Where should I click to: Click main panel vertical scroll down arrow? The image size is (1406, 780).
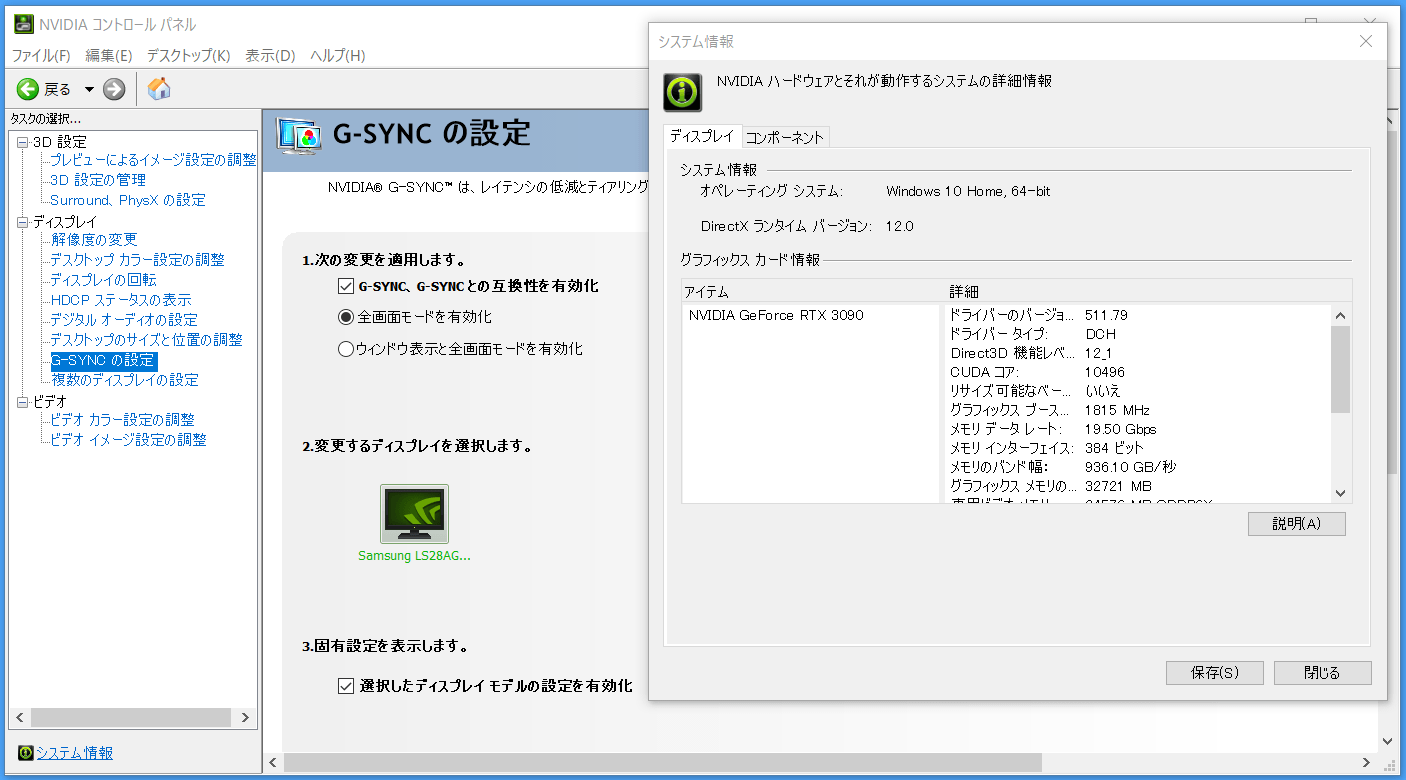coord(1388,741)
